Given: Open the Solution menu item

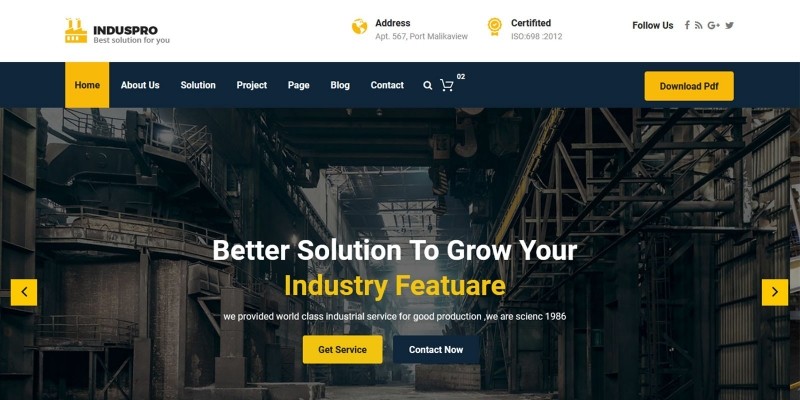Looking at the screenshot, I should (198, 85).
